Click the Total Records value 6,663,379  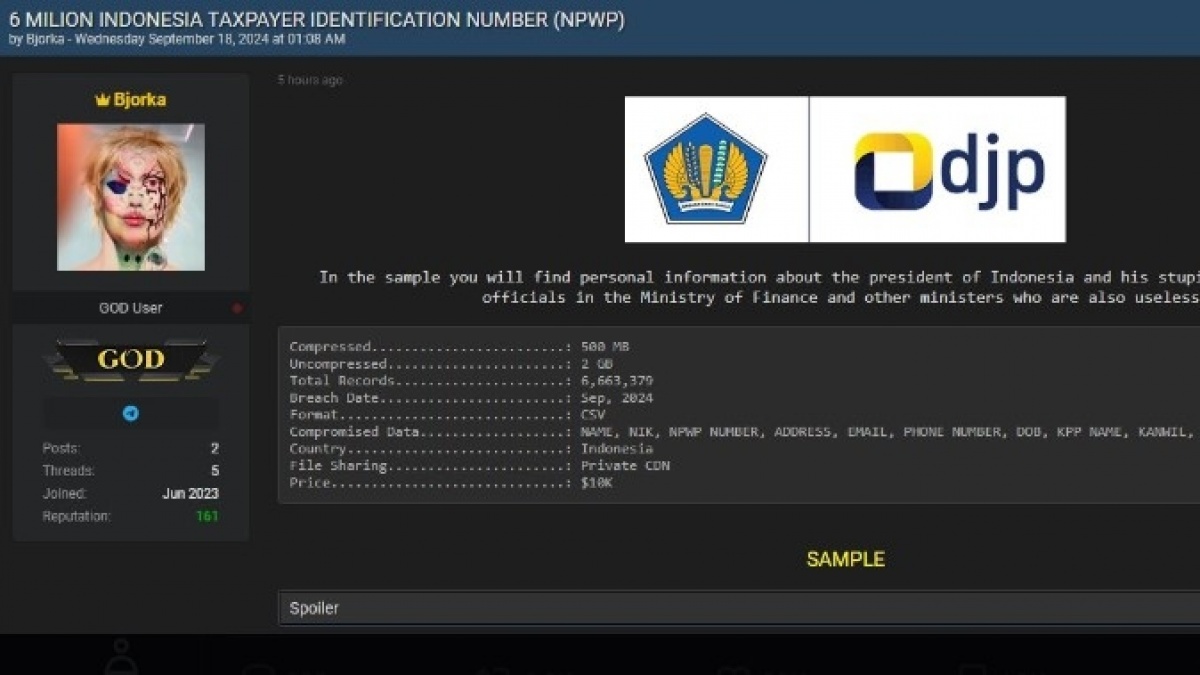pyautogui.click(x=617, y=381)
